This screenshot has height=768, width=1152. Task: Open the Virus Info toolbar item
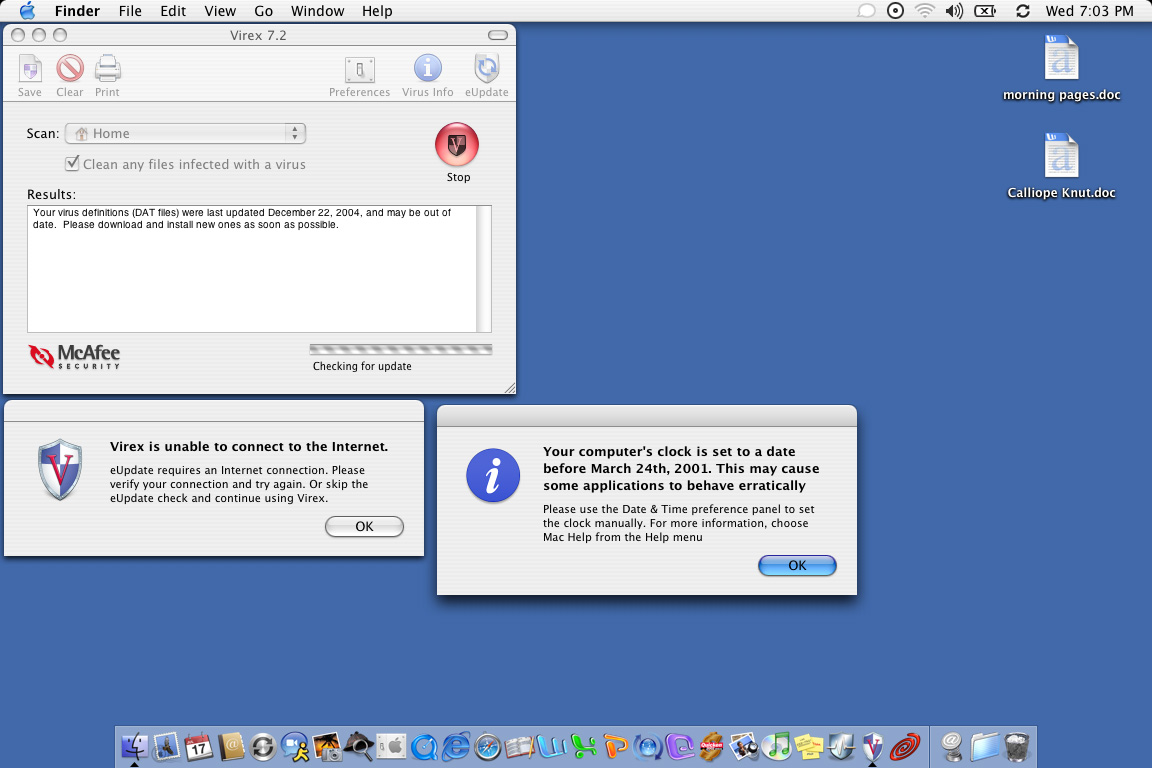click(428, 75)
